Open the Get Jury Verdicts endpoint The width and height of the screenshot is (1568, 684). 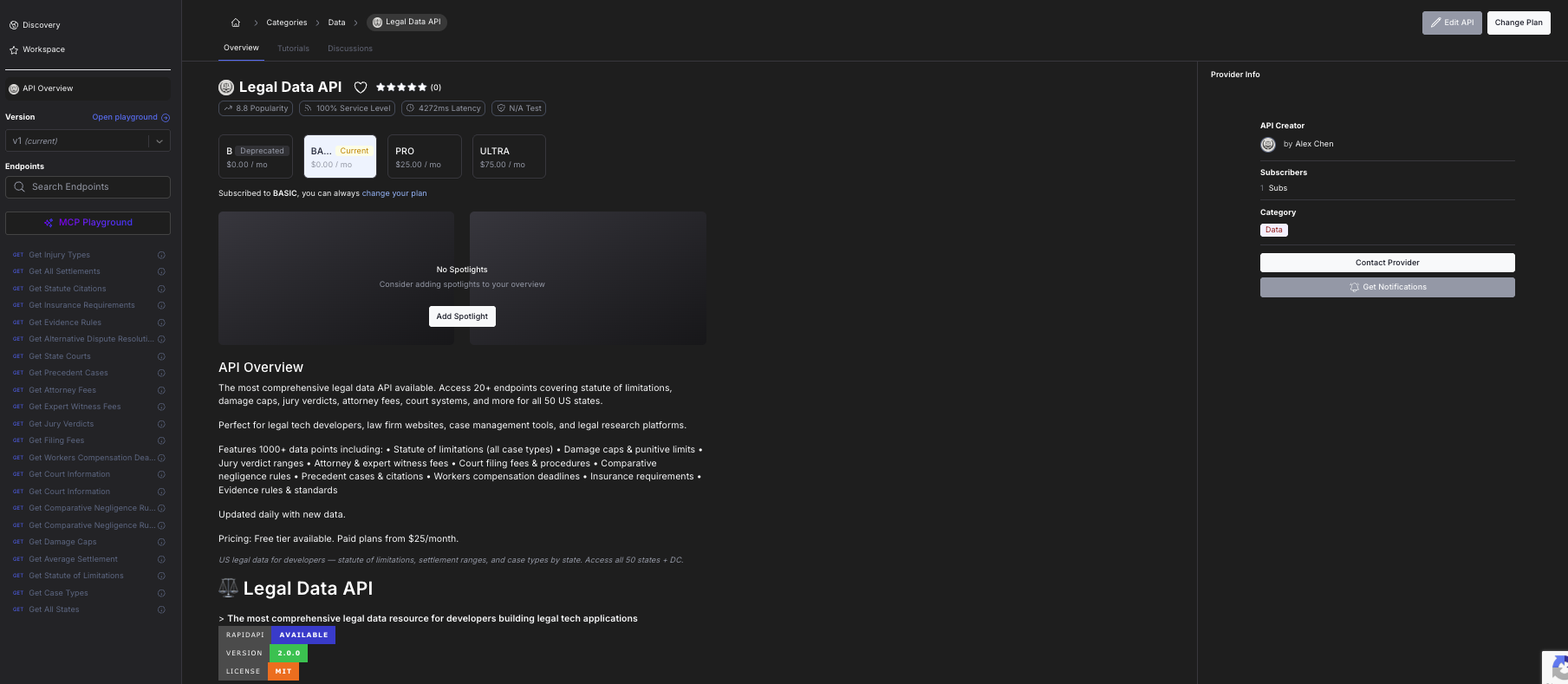click(61, 424)
